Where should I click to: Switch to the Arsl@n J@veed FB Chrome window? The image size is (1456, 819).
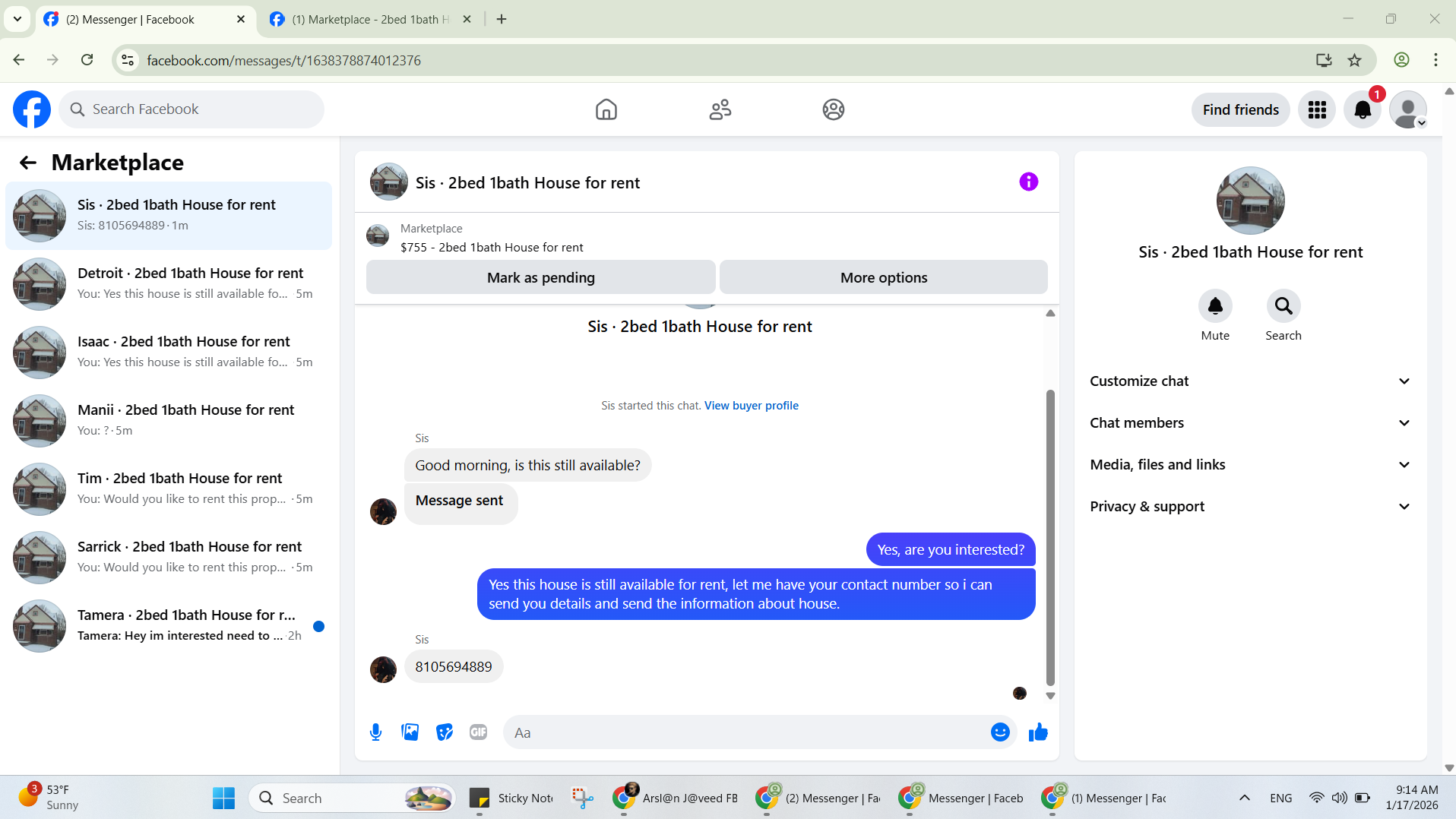(676, 798)
